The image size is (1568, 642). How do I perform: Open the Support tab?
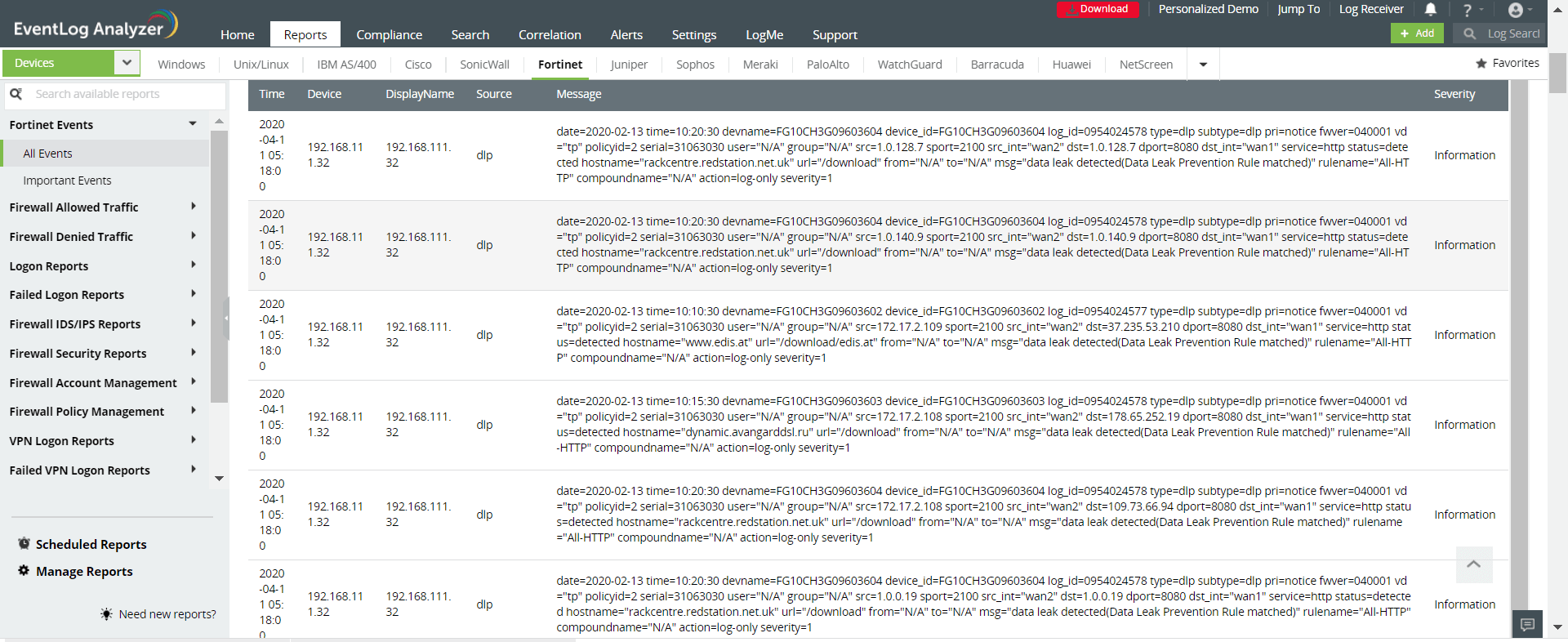[835, 34]
